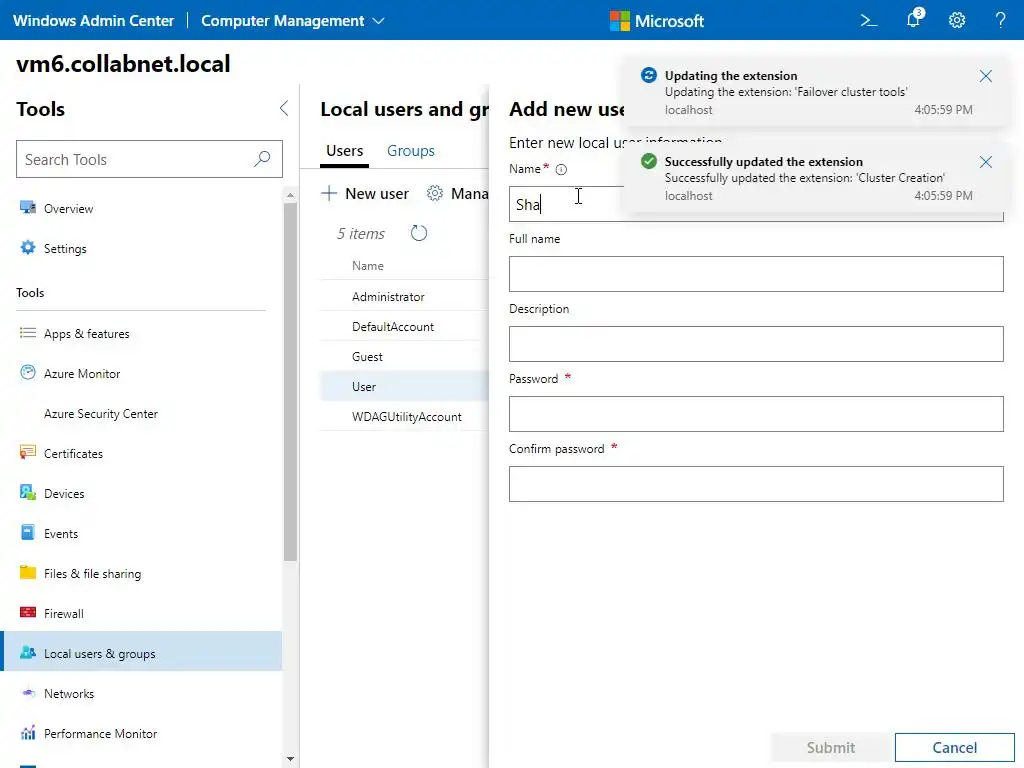Click the New user button
The width and height of the screenshot is (1024, 768).
tap(365, 193)
